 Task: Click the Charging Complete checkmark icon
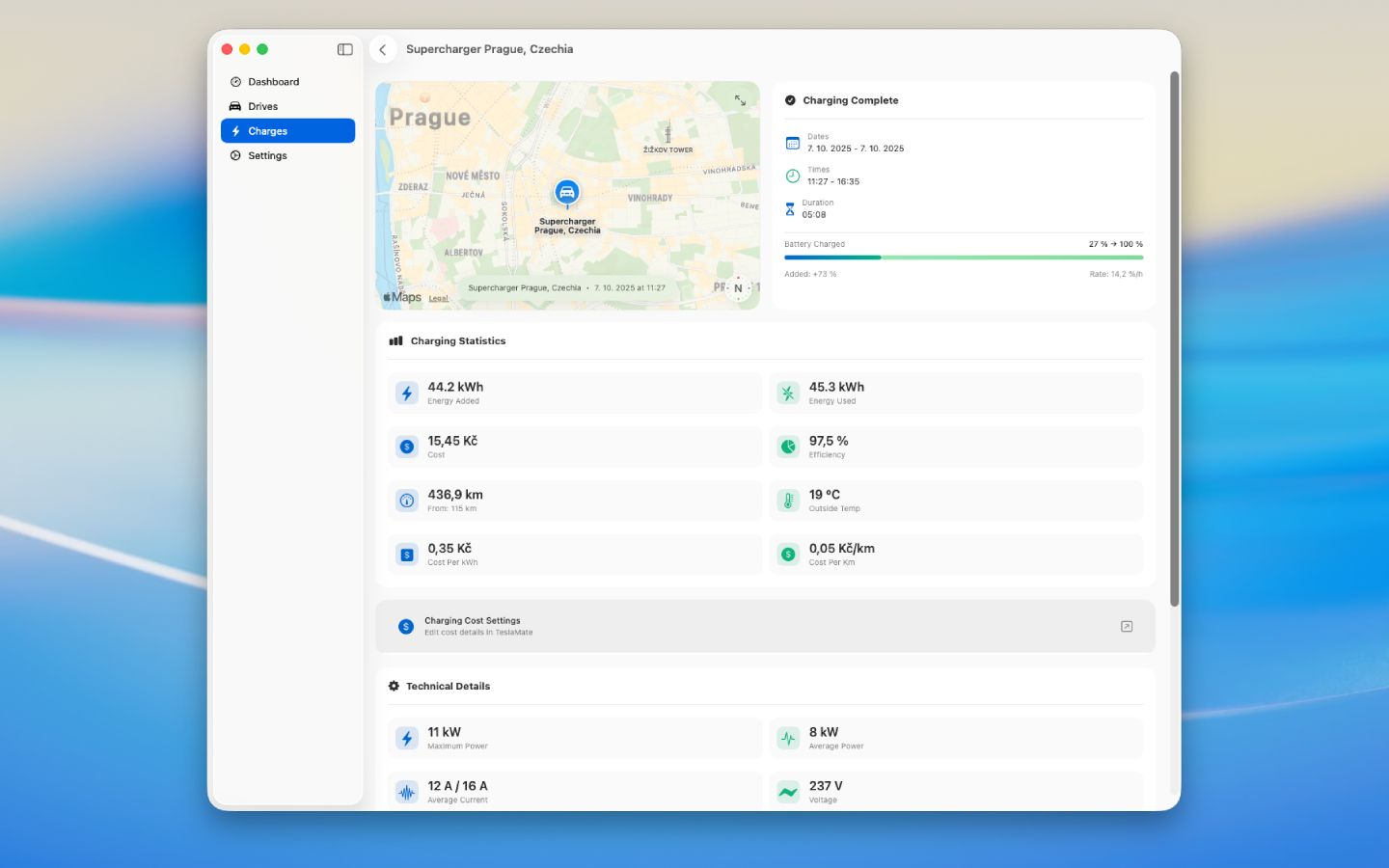tap(790, 100)
